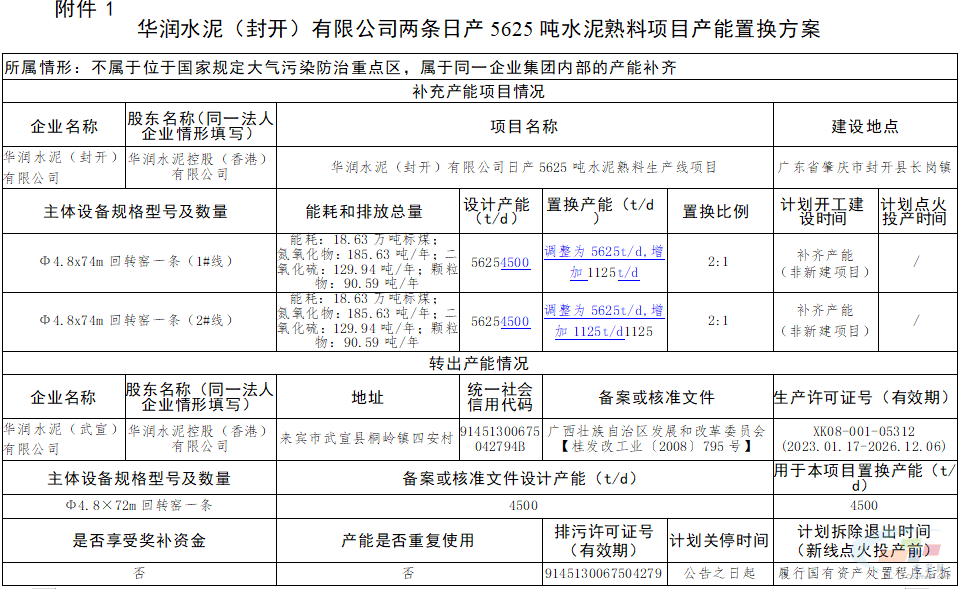Select the 项目名称 column header
Screen dimensions: 960x589
524,127
